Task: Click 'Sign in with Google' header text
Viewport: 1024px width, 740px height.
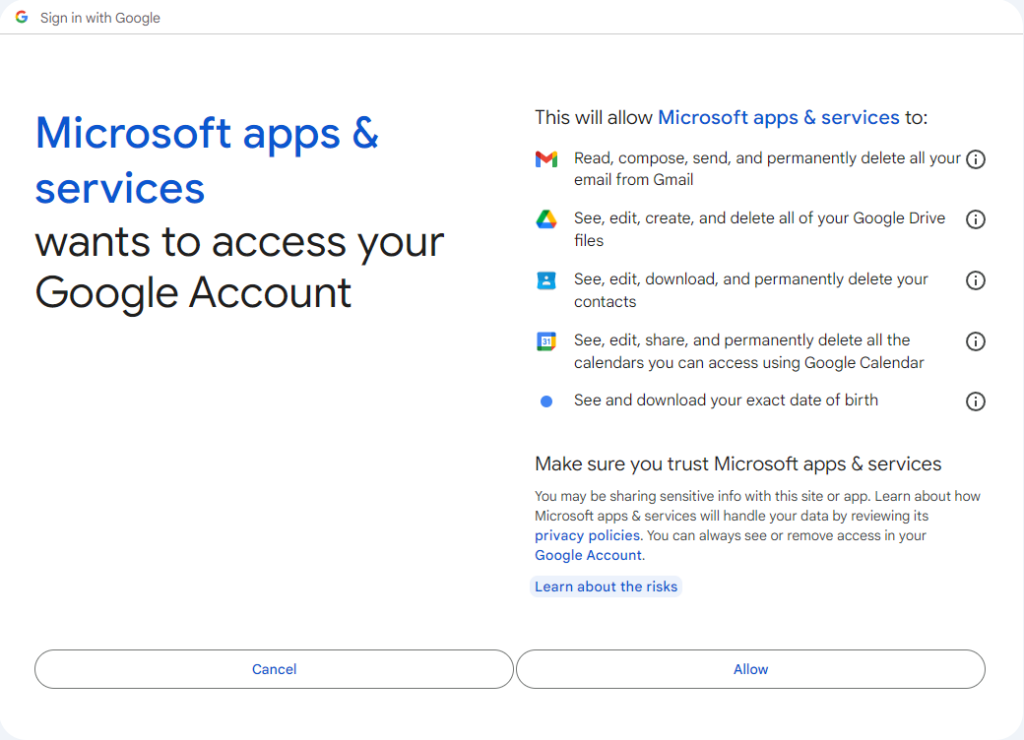Action: (x=100, y=18)
